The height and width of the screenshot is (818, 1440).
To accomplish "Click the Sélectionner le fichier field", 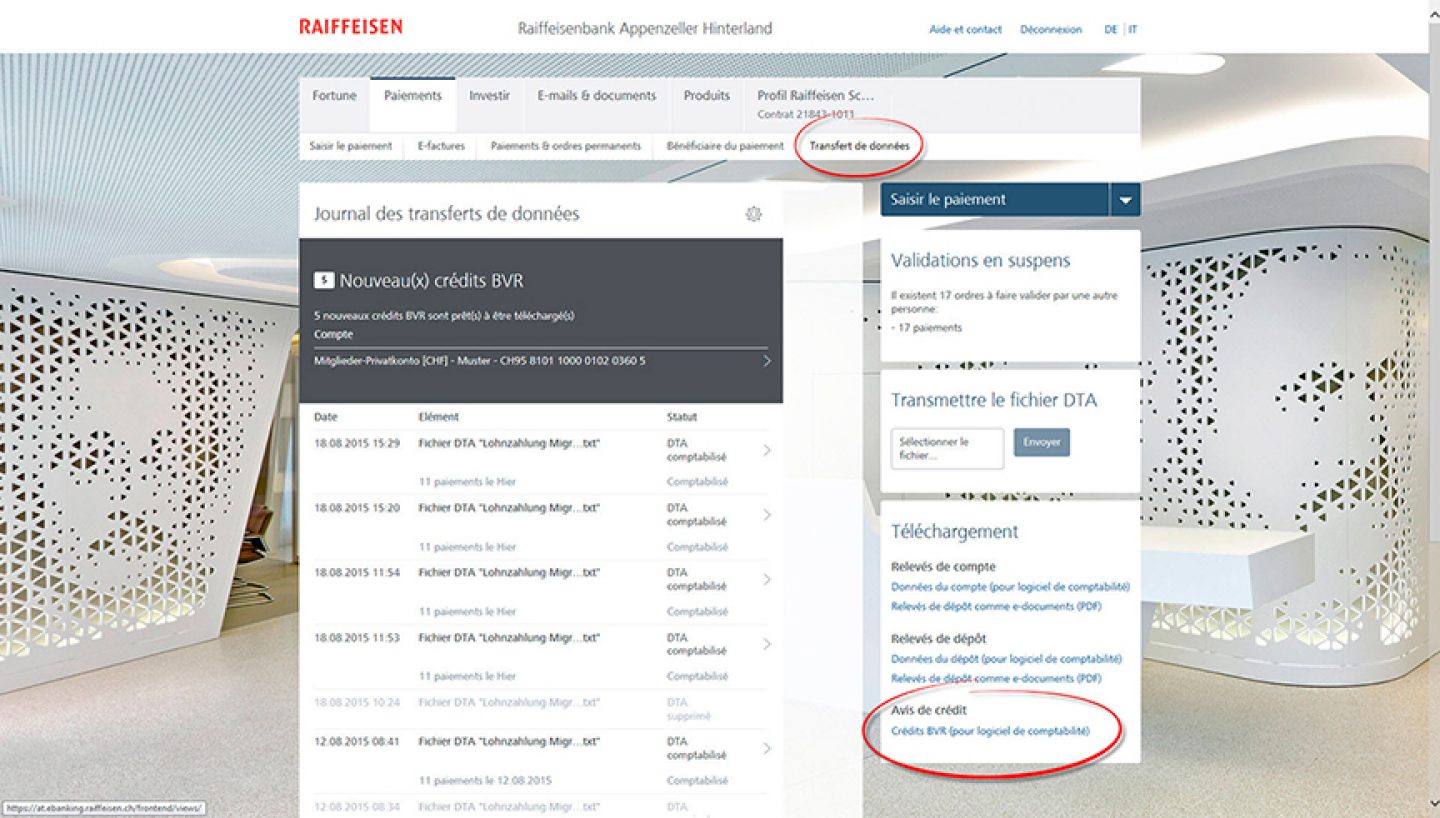I will click(946, 448).
